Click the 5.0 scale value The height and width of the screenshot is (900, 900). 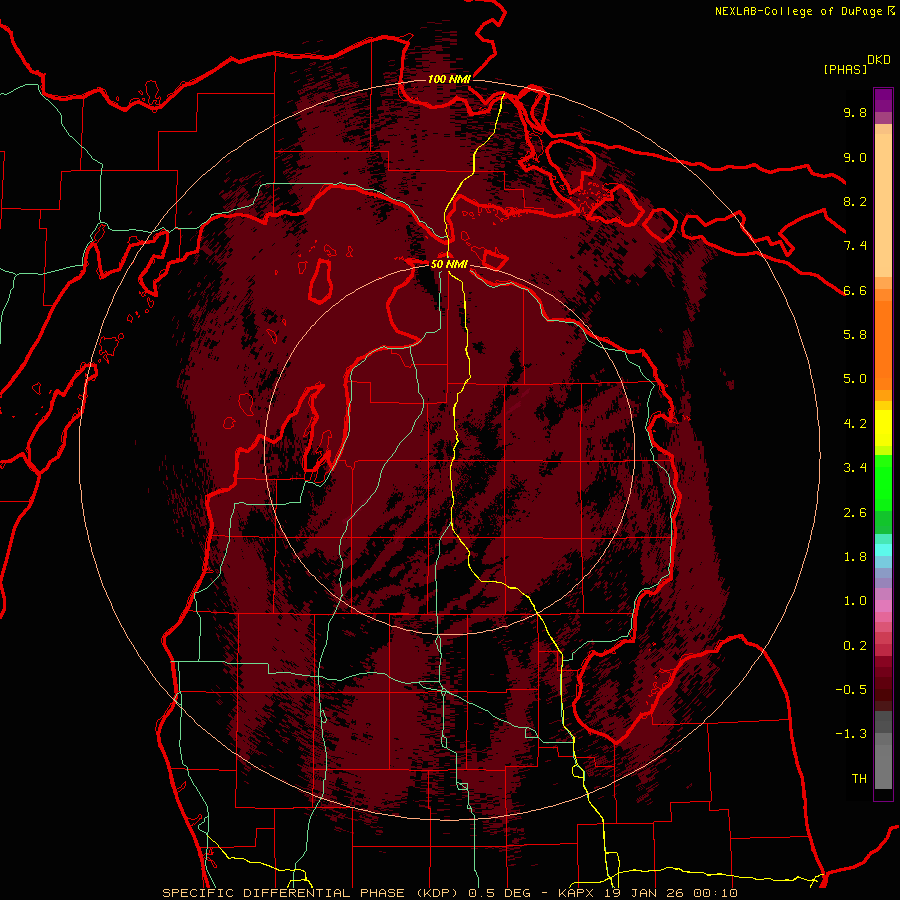point(855,379)
